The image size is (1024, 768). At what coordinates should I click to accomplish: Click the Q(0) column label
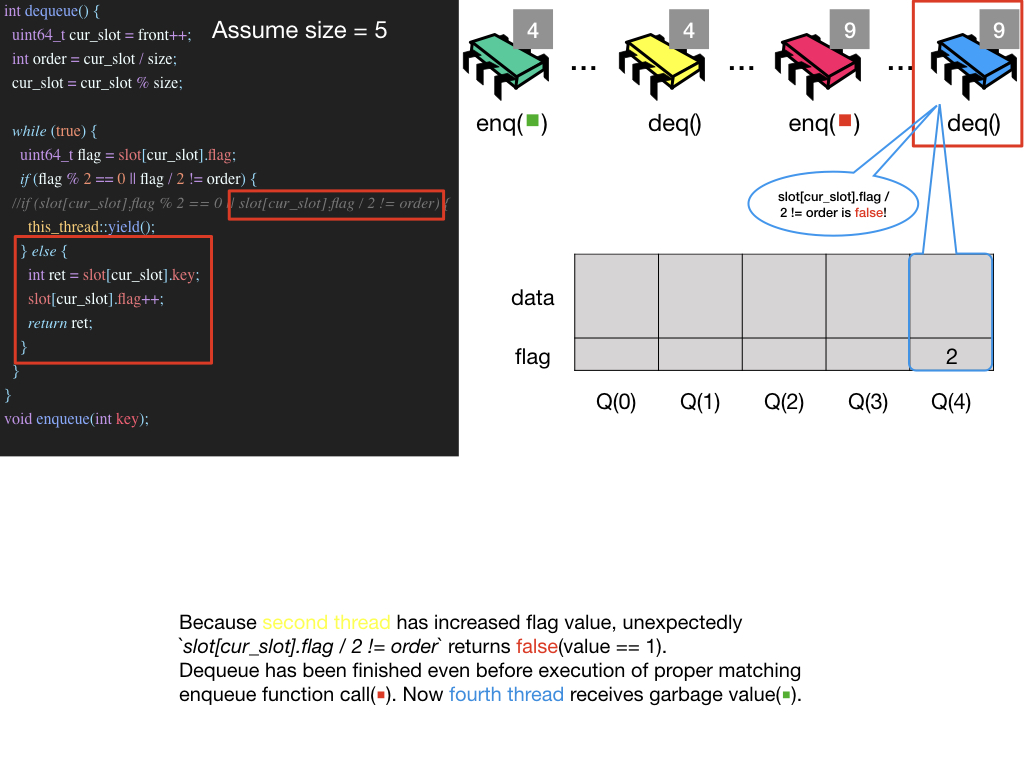tap(616, 402)
